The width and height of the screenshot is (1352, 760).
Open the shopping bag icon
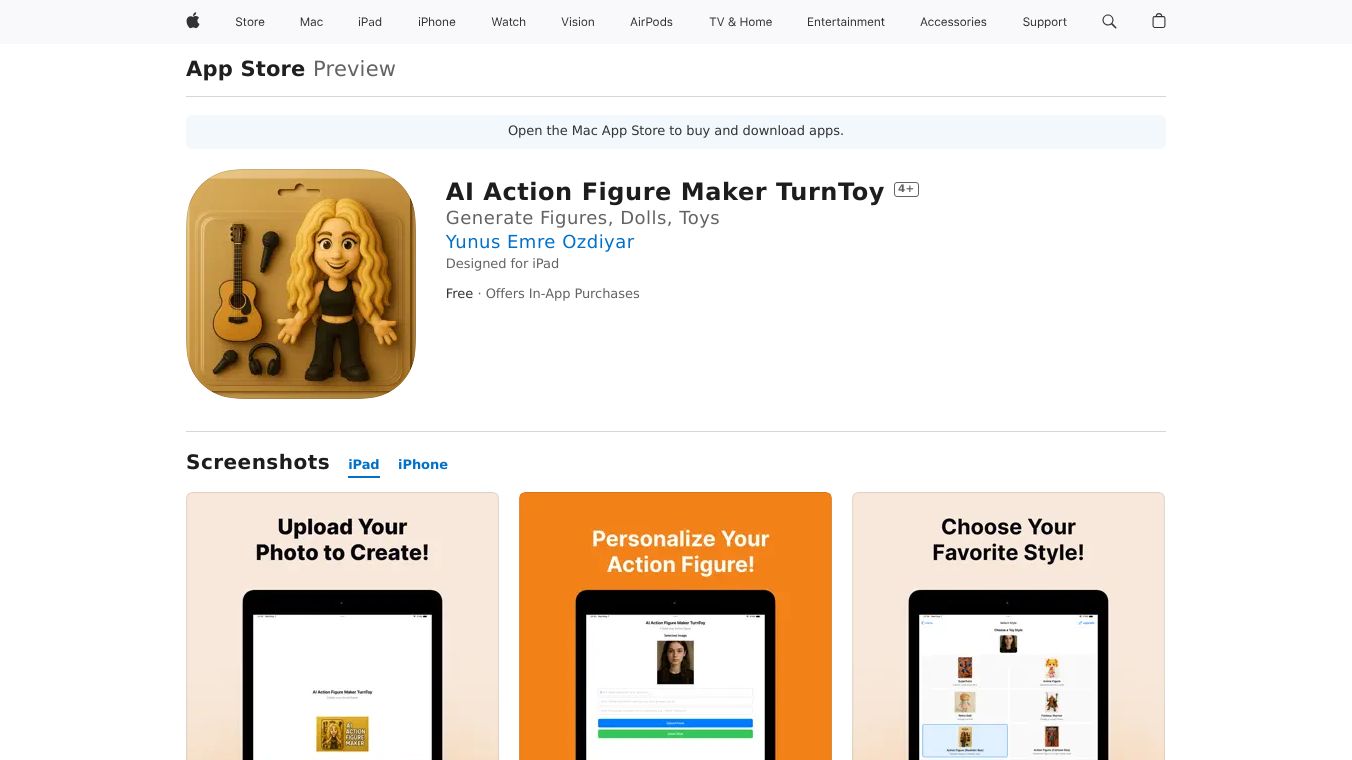pyautogui.click(x=1159, y=21)
